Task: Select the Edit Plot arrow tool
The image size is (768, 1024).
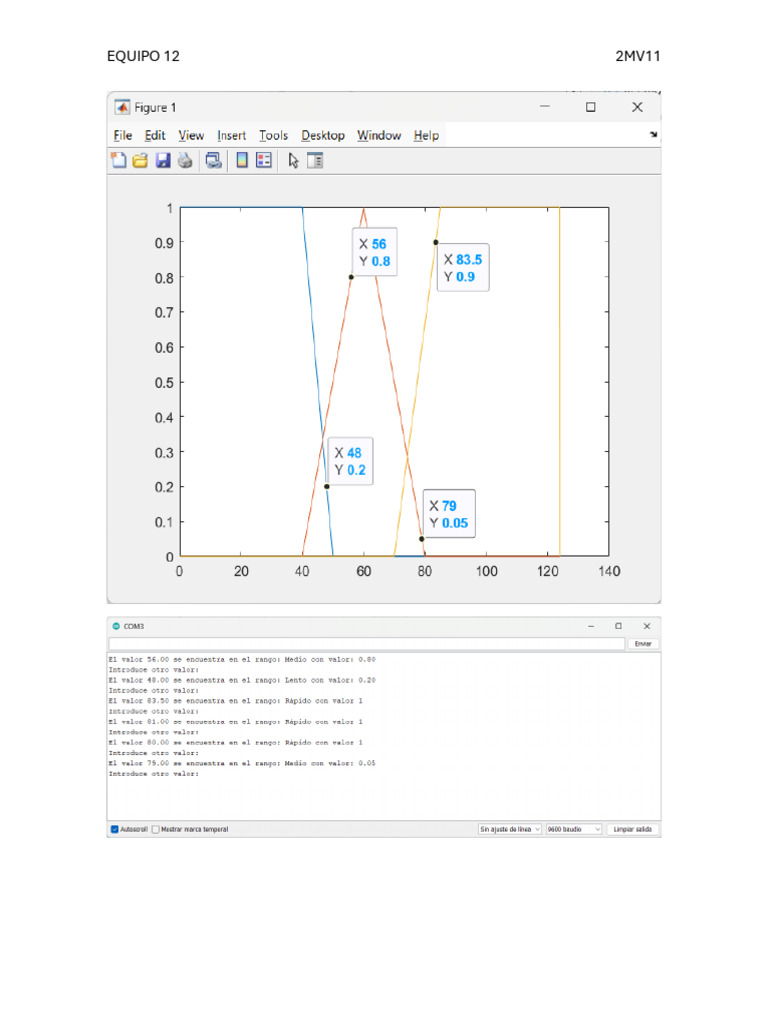Action: point(293,161)
